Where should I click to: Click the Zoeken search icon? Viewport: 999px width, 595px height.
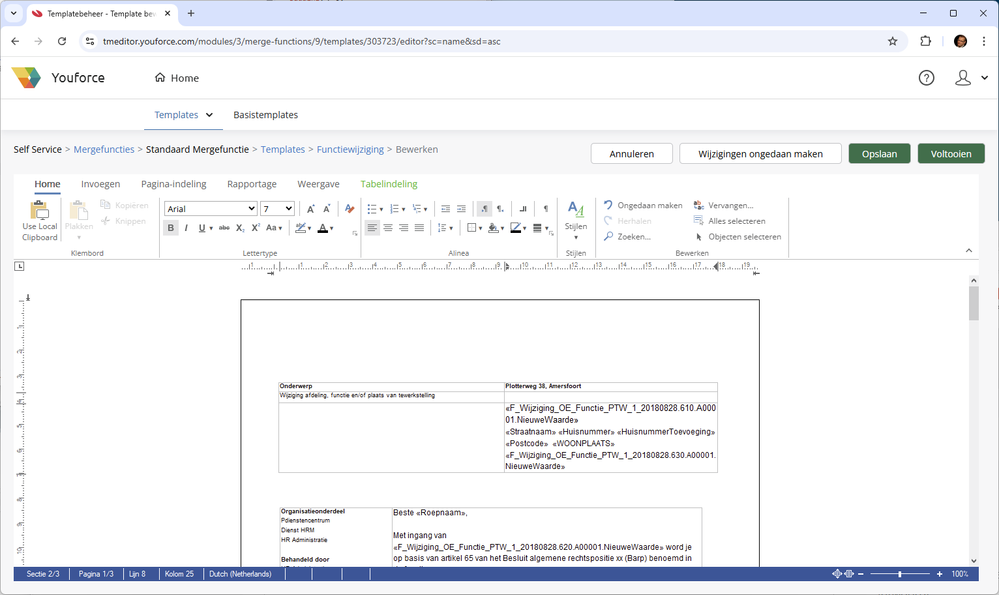click(609, 237)
